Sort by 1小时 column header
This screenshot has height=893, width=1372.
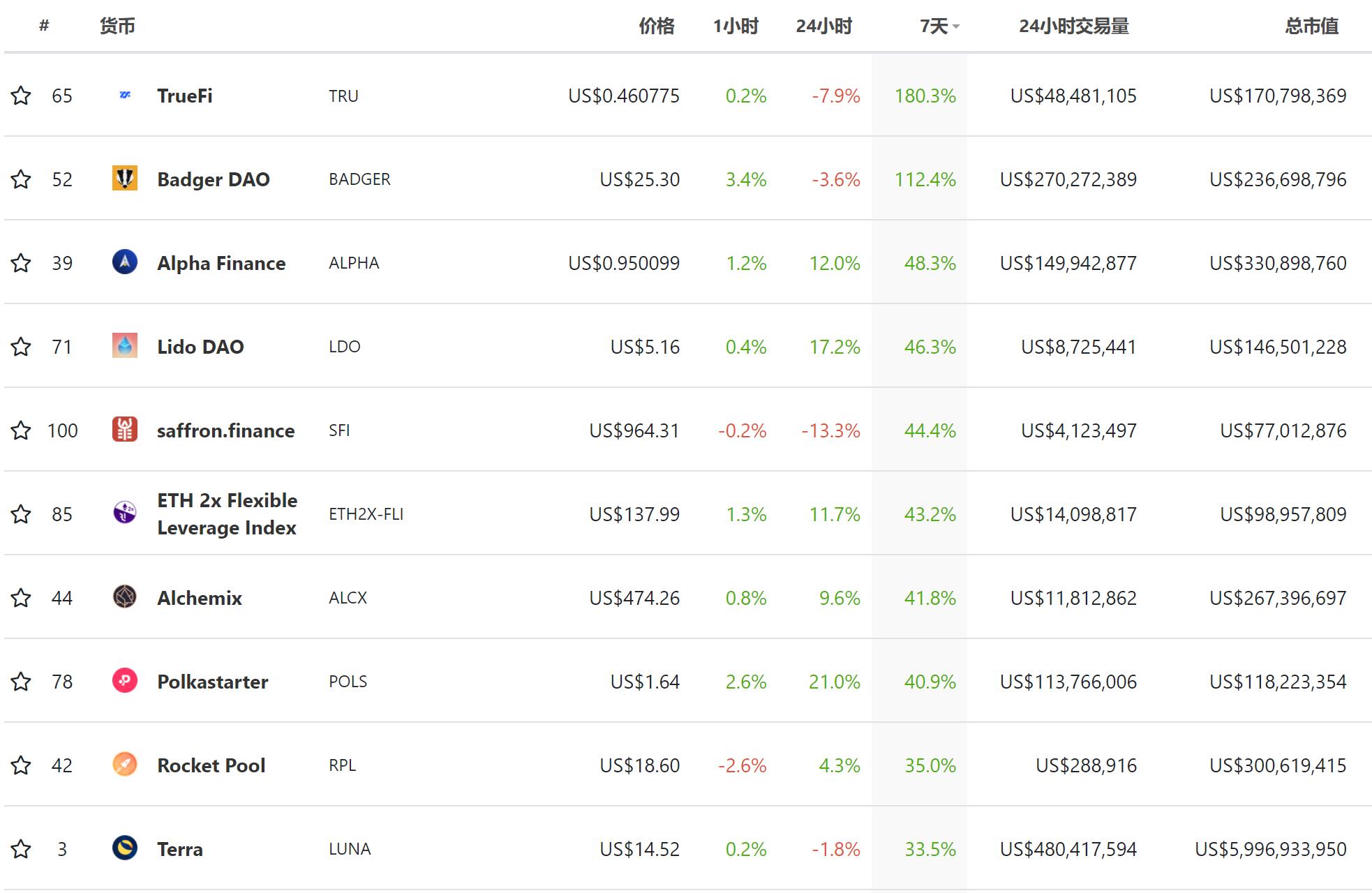click(x=736, y=27)
